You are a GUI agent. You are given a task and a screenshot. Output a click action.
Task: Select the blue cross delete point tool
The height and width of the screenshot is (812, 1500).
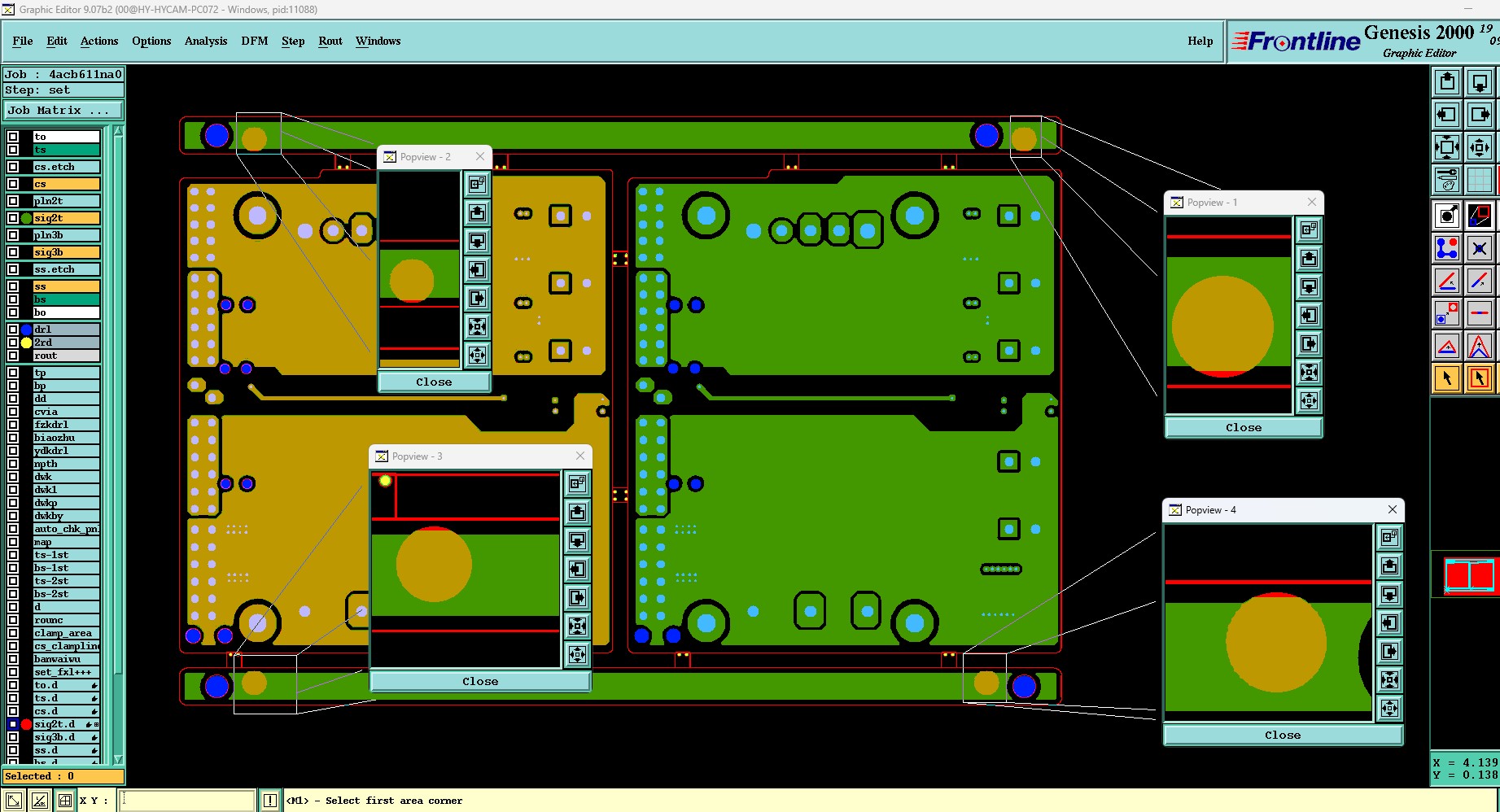pyautogui.click(x=1480, y=248)
